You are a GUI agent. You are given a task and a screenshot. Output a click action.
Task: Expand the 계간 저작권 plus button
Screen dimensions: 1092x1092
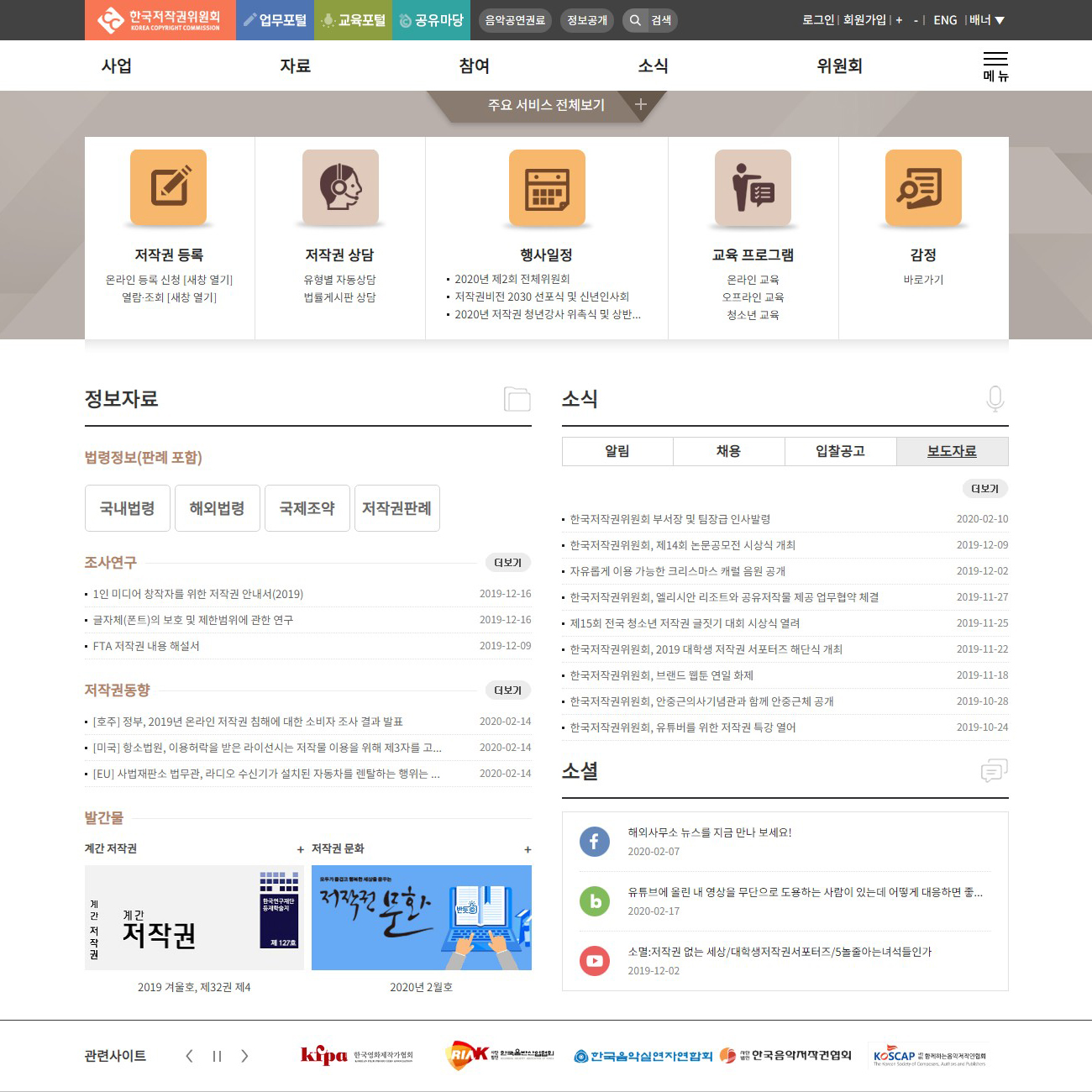(x=301, y=849)
